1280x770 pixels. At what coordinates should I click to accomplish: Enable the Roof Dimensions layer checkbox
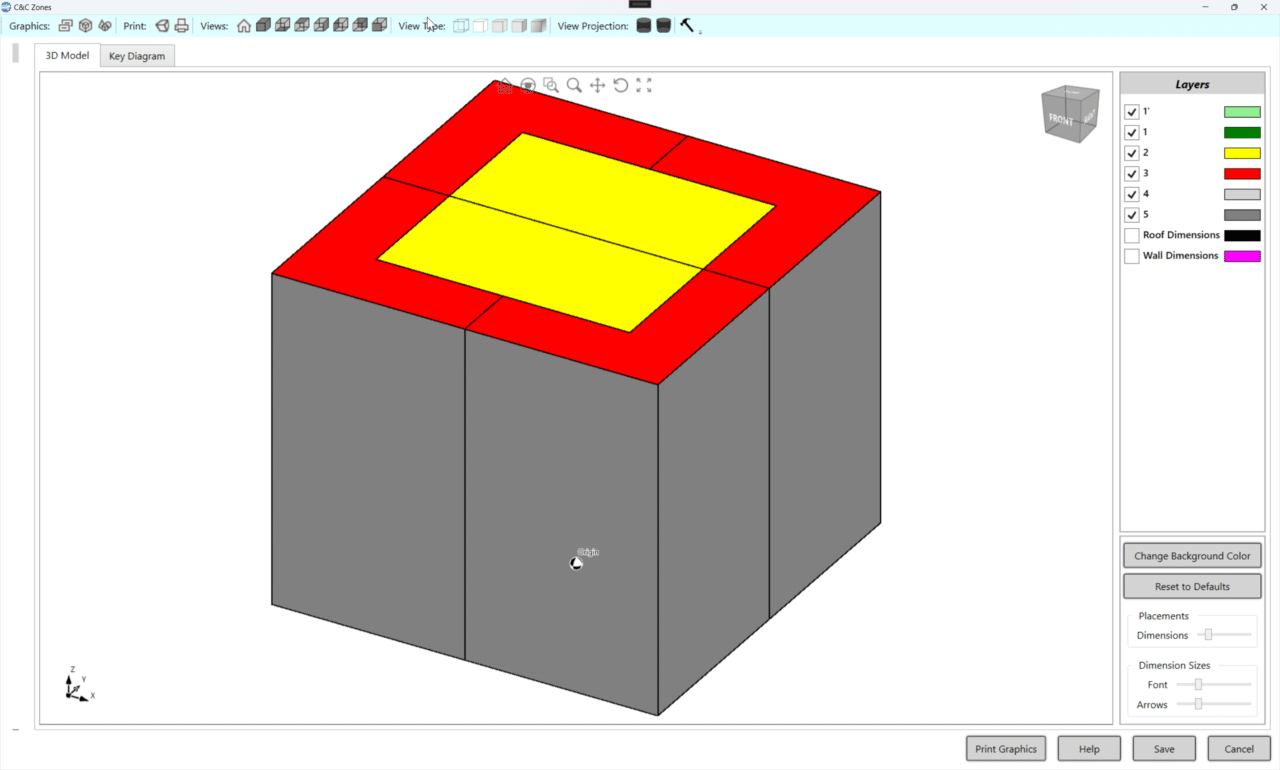pyautogui.click(x=1131, y=235)
